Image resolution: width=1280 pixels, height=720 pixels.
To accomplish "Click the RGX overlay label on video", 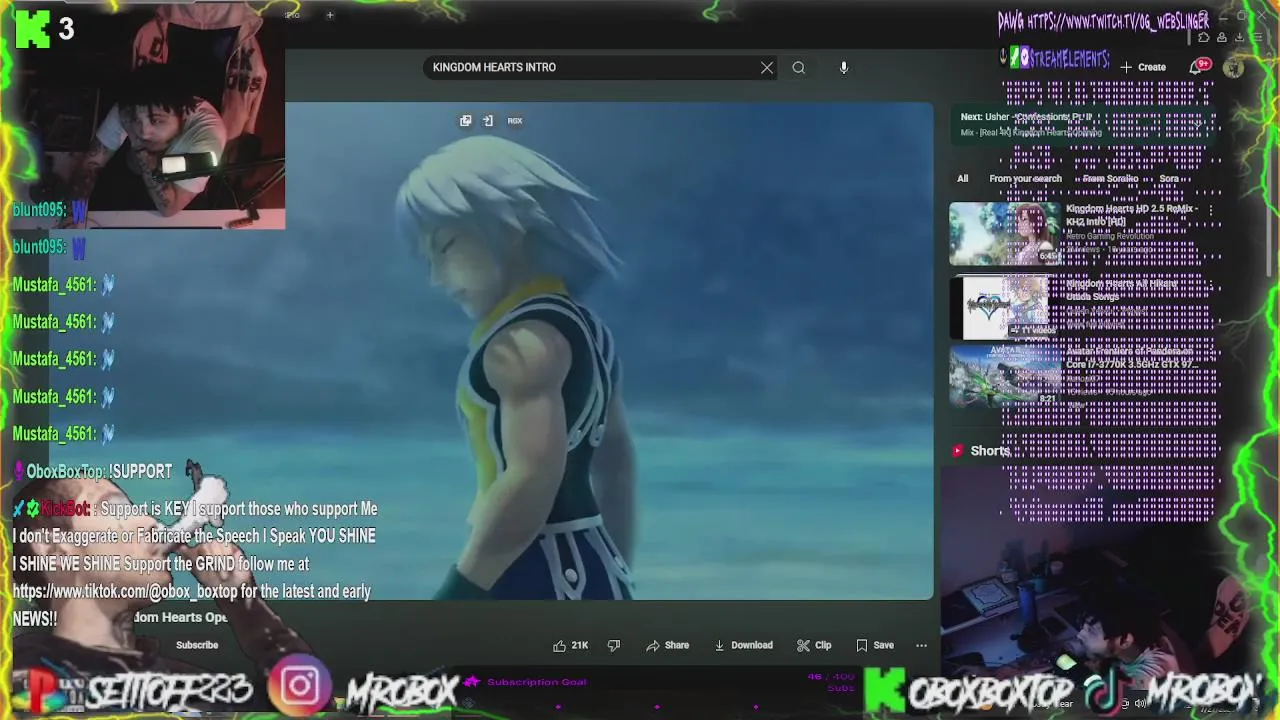I will click(x=515, y=121).
